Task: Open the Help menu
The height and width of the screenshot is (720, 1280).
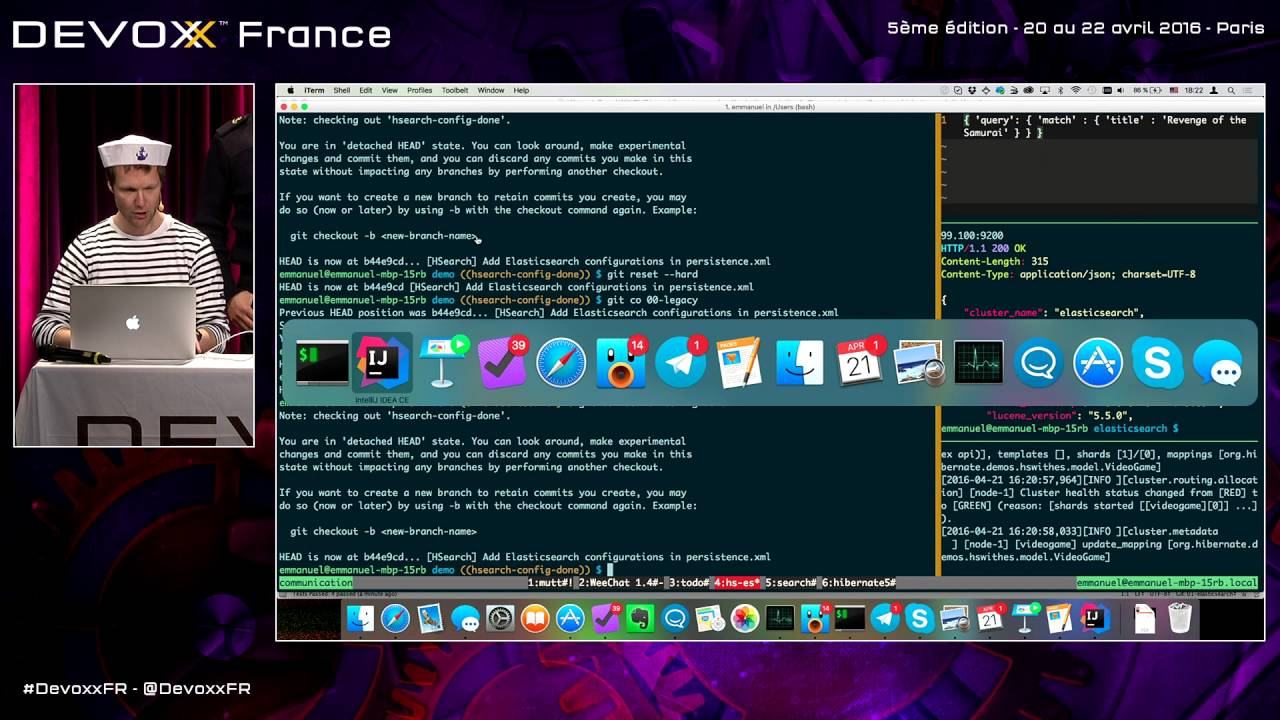Action: [x=521, y=90]
